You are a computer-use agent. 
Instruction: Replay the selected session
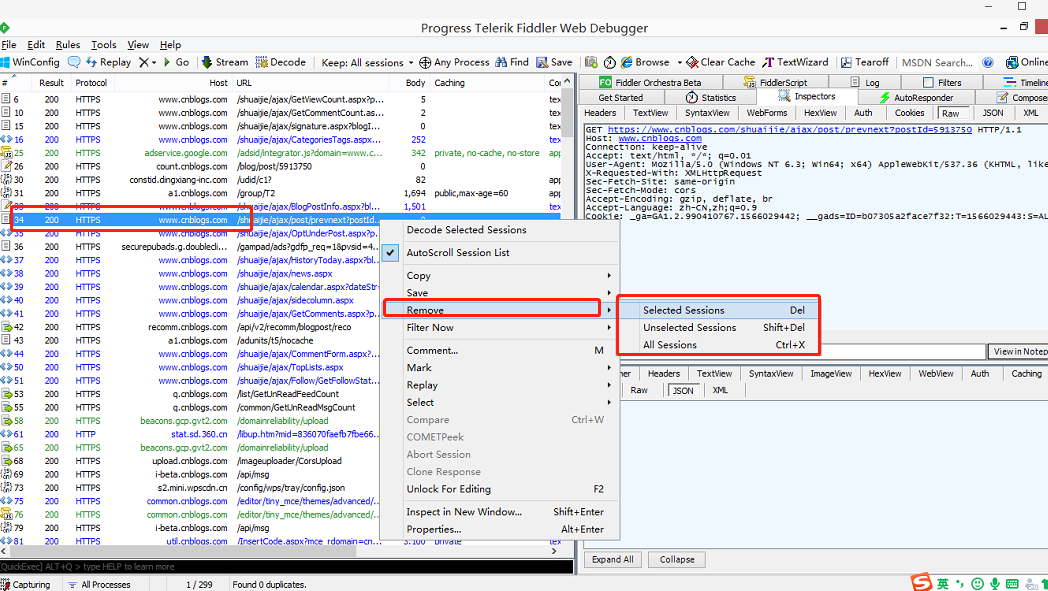pos(108,62)
